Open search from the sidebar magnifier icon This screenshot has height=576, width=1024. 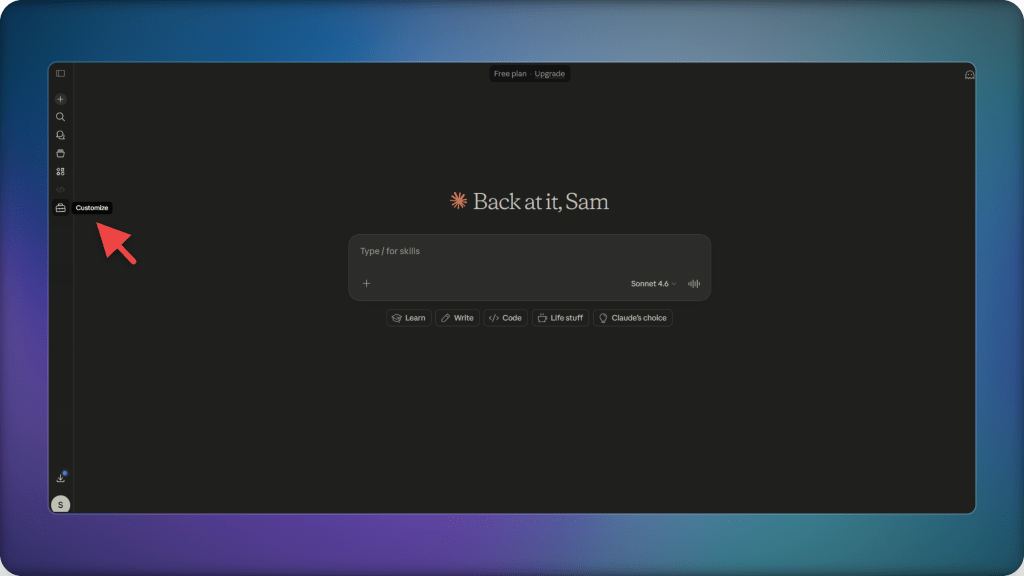tap(60, 117)
